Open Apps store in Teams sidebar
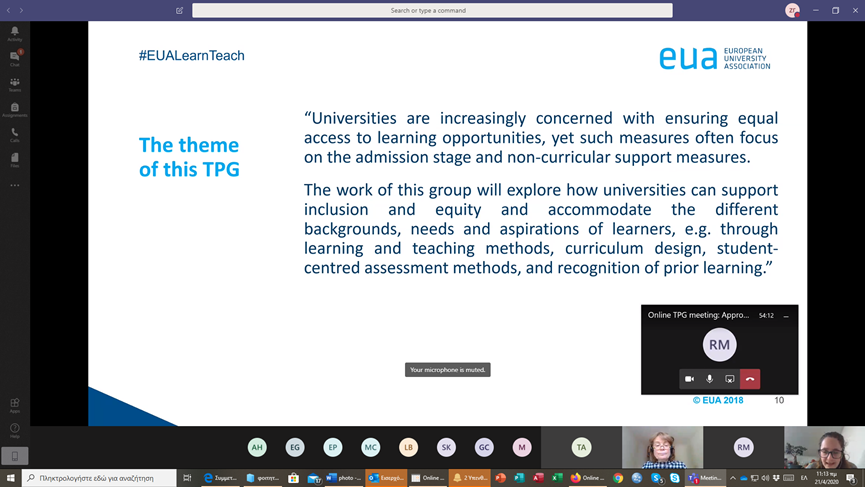 click(14, 405)
